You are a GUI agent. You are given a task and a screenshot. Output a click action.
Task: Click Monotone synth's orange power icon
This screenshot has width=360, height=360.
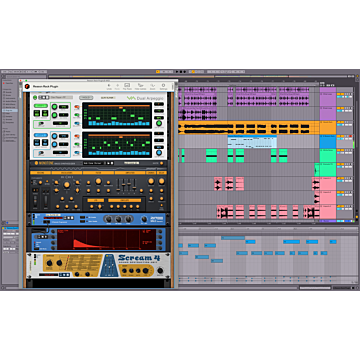click(x=36, y=163)
